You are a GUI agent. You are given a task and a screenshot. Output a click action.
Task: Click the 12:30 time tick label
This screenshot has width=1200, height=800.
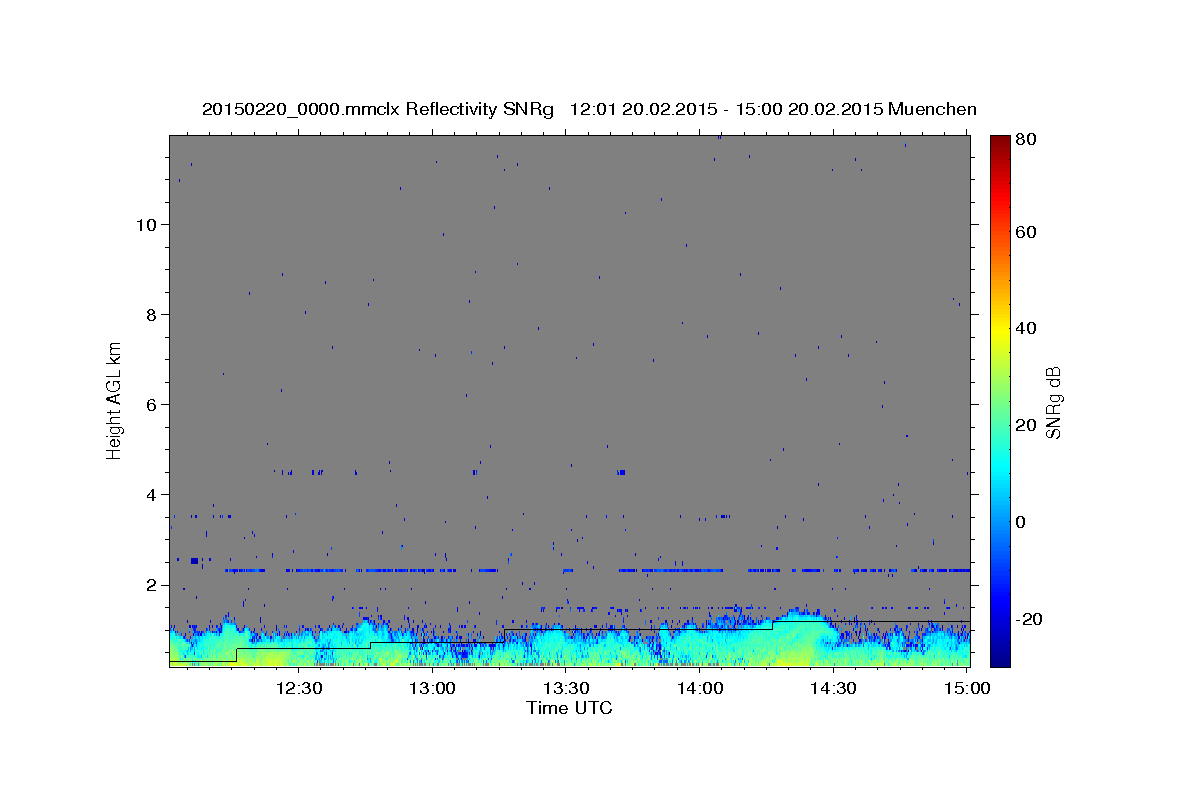coord(299,688)
